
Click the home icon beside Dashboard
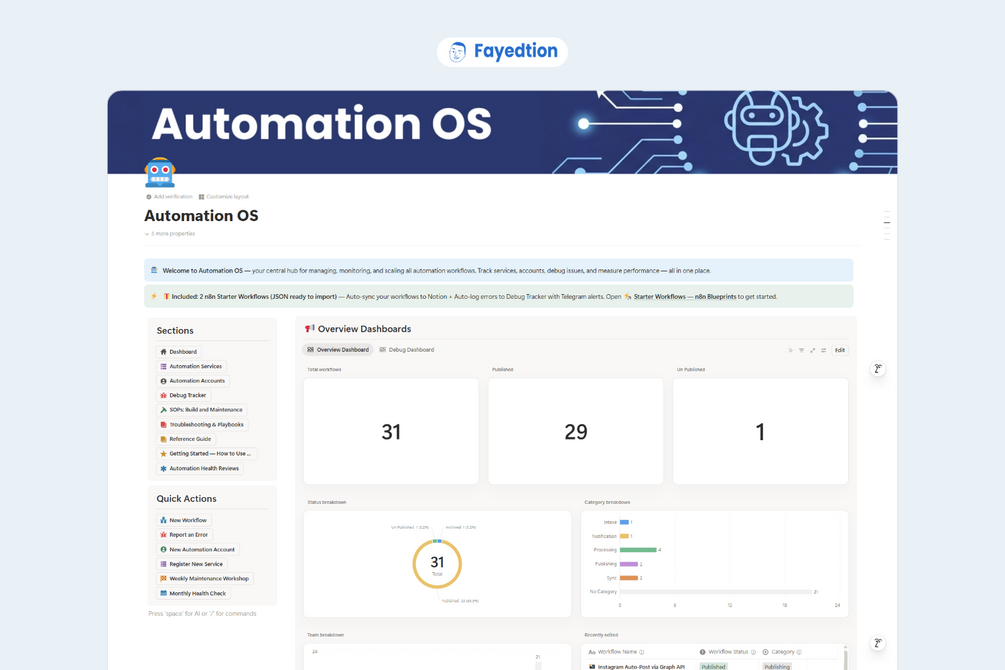(x=163, y=351)
